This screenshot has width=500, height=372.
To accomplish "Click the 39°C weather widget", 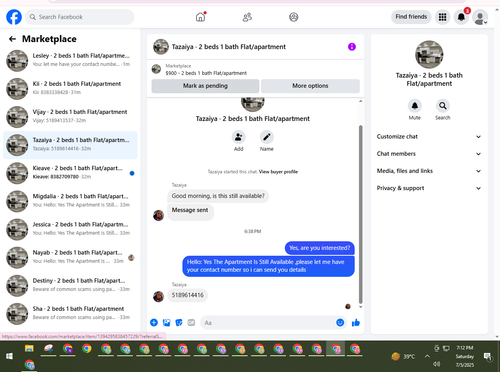I will click(403, 357).
